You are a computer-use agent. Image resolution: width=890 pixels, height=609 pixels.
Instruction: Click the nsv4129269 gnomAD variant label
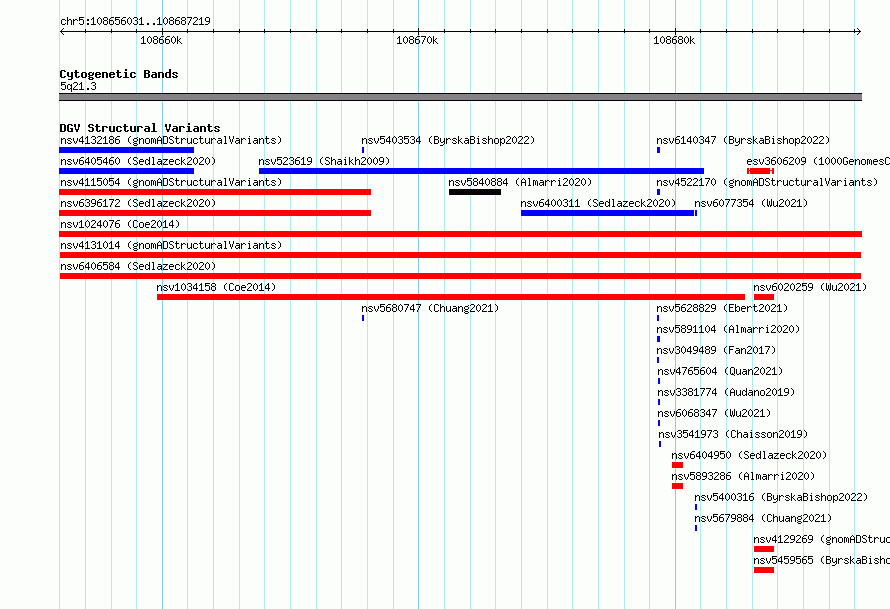(821, 539)
